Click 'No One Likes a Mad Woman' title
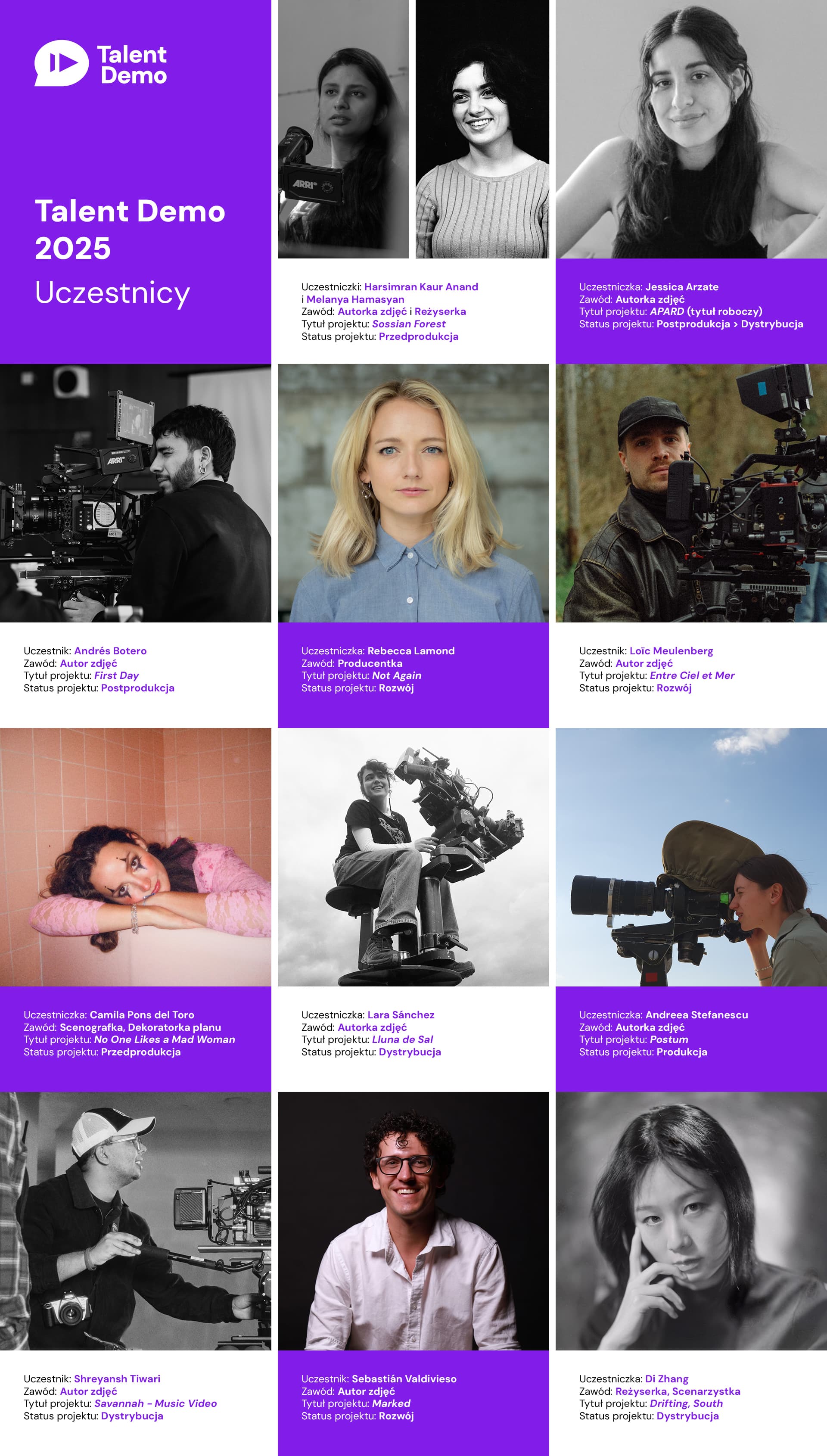This screenshot has height=1456, width=827. coord(164,1039)
